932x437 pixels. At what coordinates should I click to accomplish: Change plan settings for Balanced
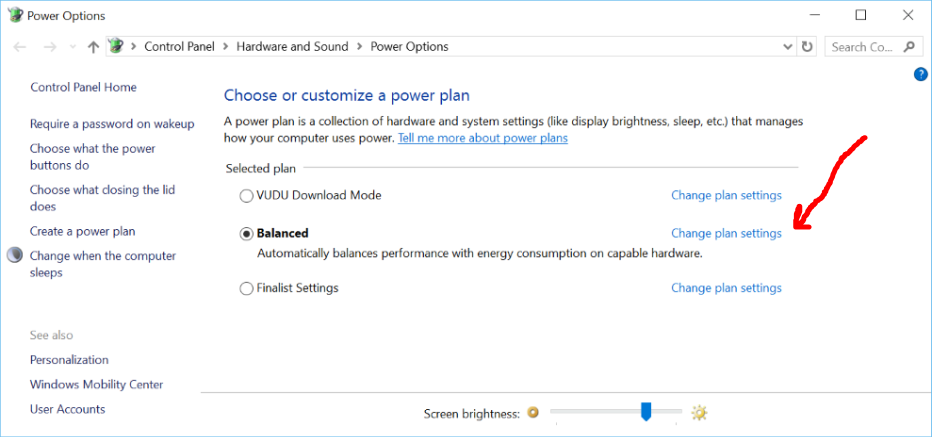[726, 233]
